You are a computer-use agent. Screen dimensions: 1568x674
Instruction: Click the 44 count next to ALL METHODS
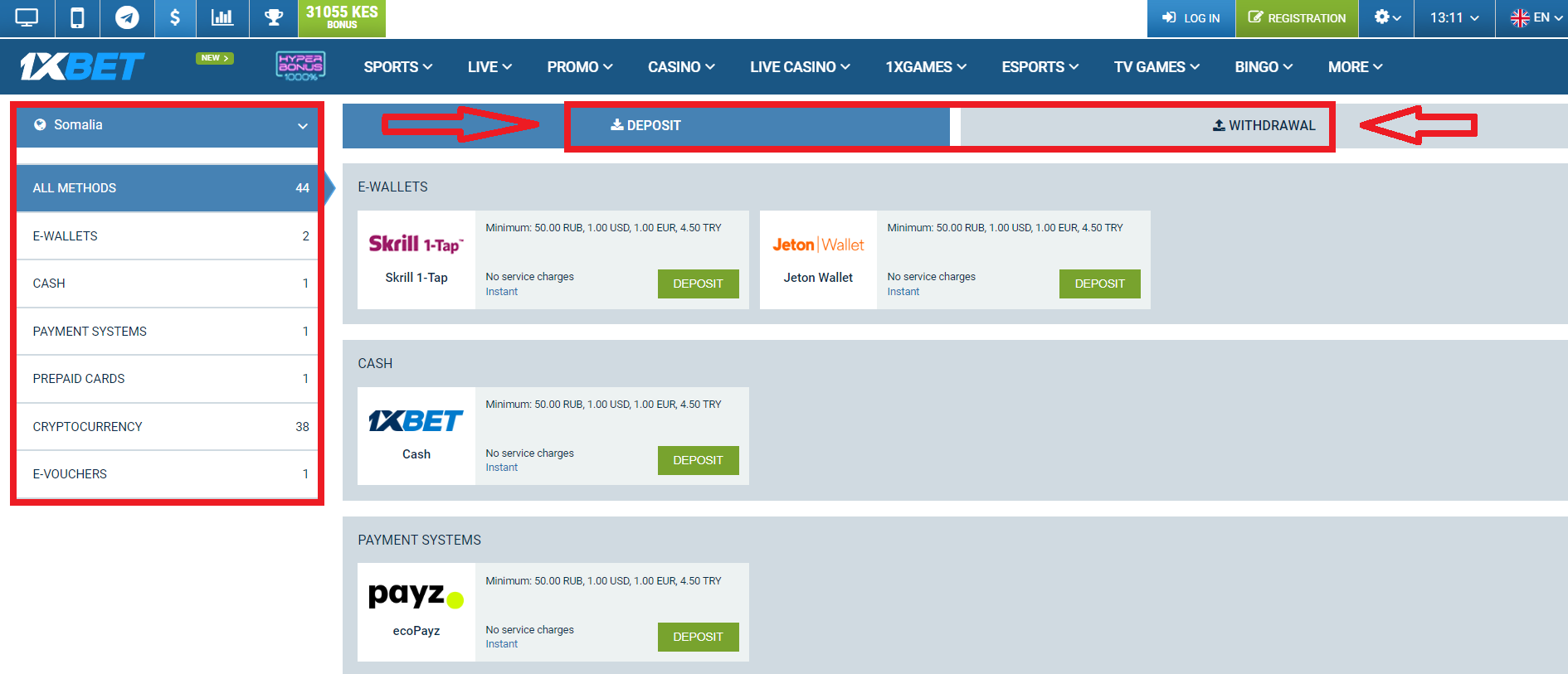point(302,188)
